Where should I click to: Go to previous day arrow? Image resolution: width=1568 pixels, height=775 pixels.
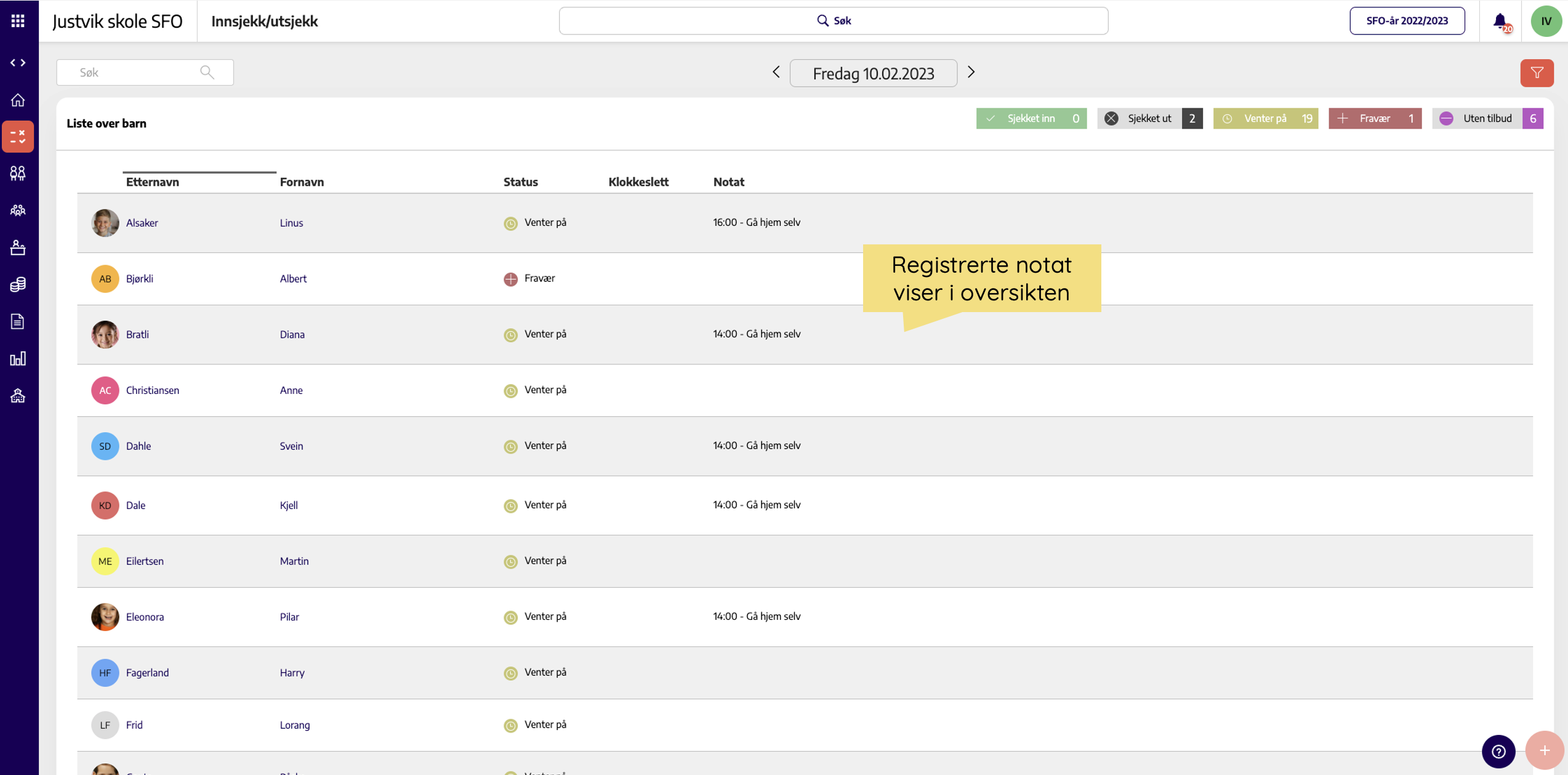coord(776,72)
